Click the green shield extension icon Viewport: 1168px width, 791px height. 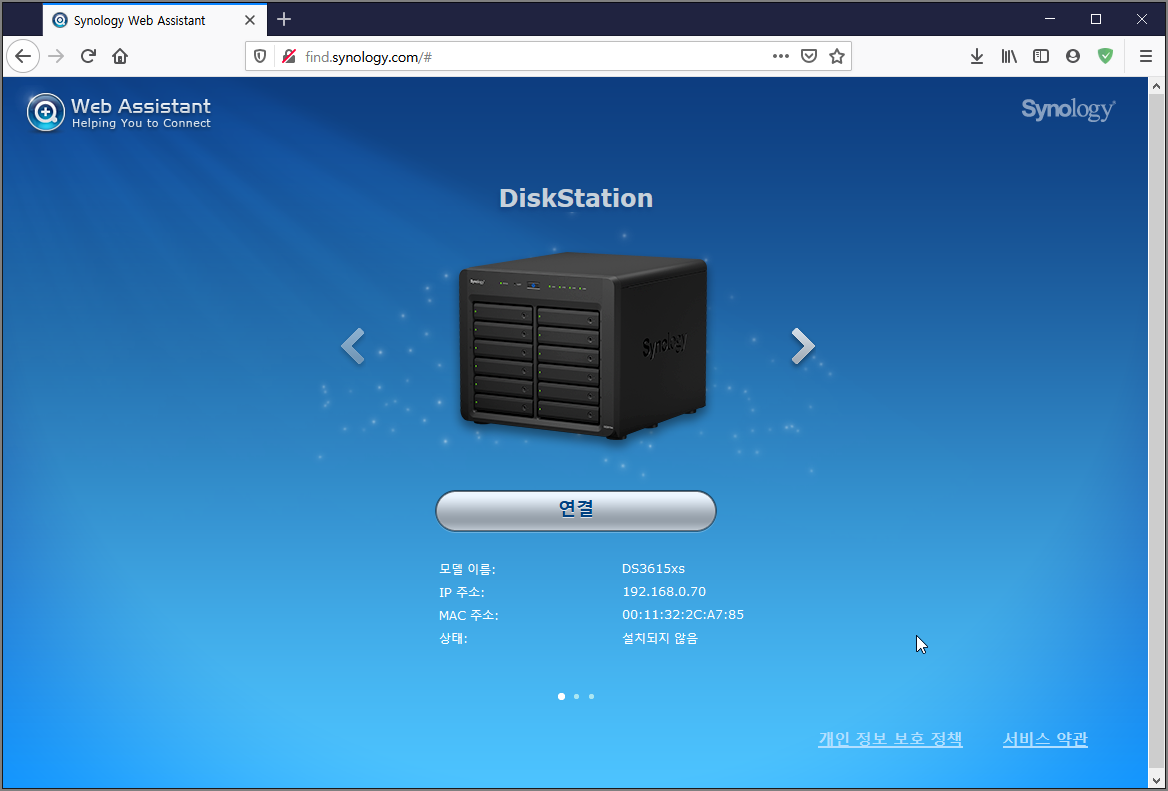pyautogui.click(x=1105, y=57)
